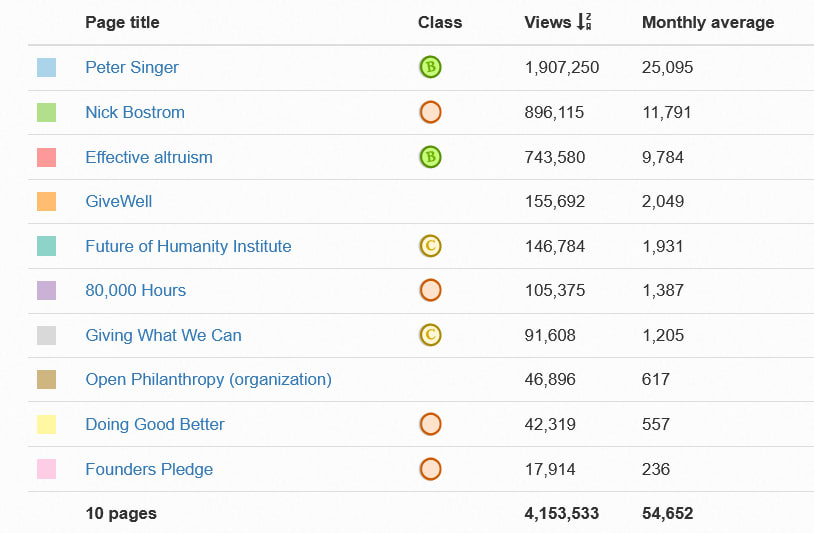Sort by Monthly average column header
This screenshot has width=814, height=533.
(708, 22)
